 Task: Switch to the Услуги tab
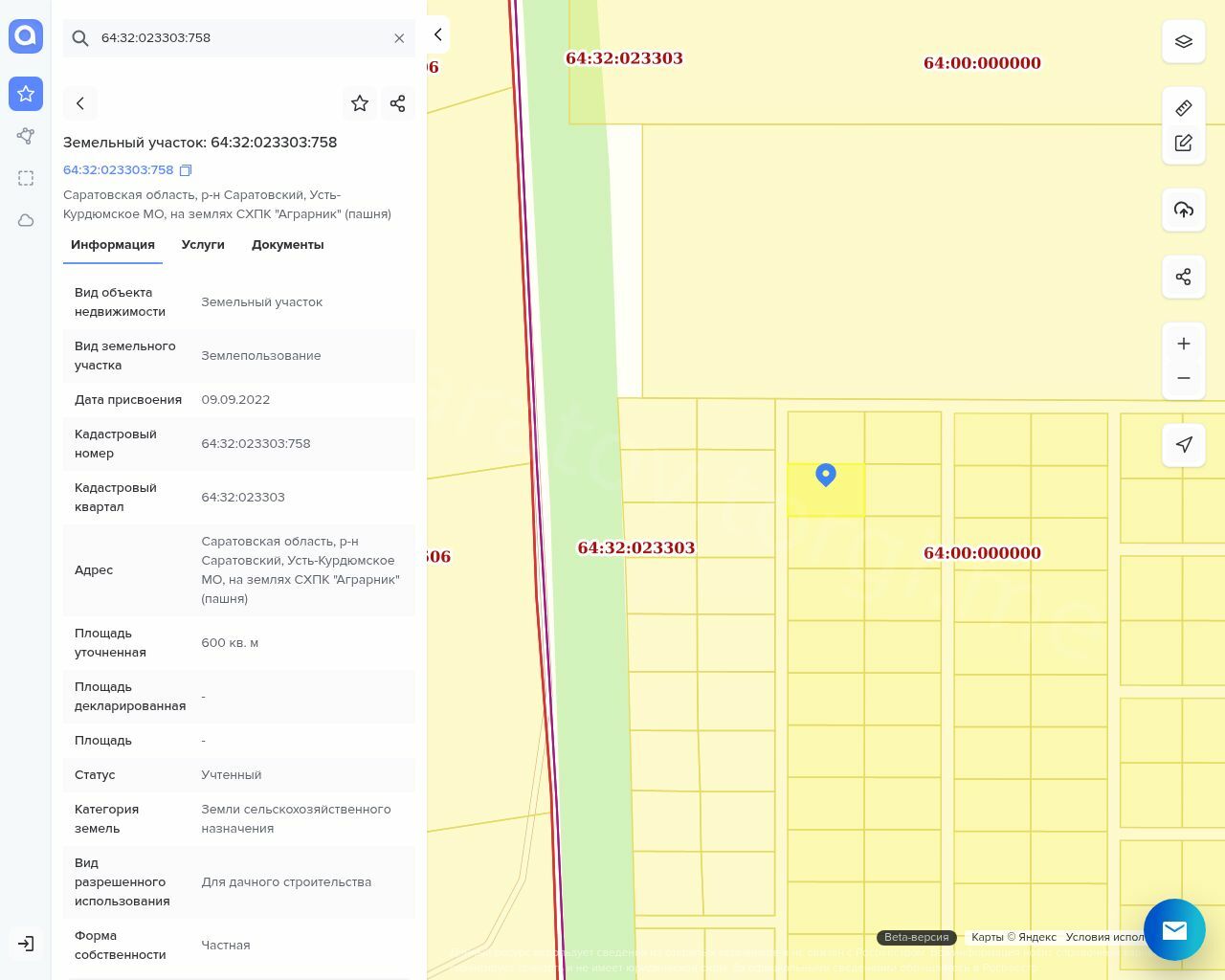click(x=203, y=245)
